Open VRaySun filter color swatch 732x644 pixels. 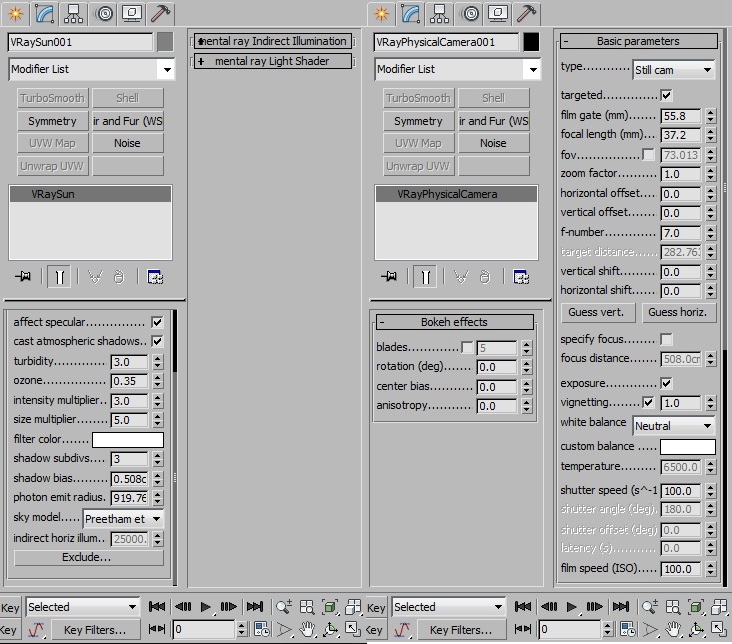128,439
